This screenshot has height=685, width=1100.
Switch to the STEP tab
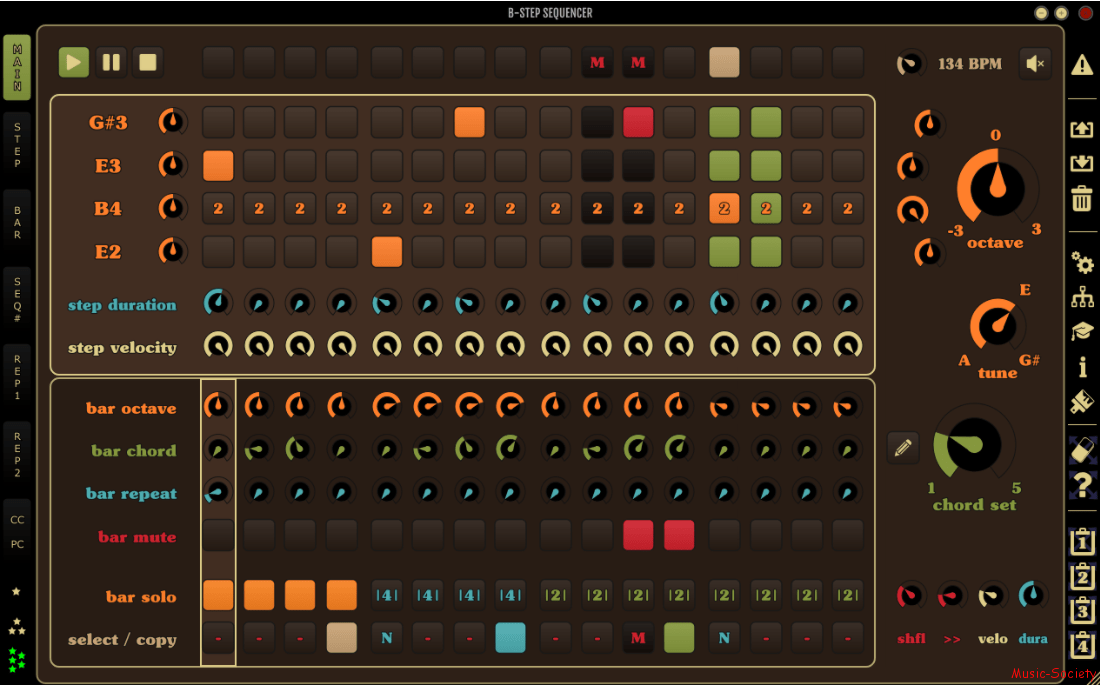click(17, 145)
